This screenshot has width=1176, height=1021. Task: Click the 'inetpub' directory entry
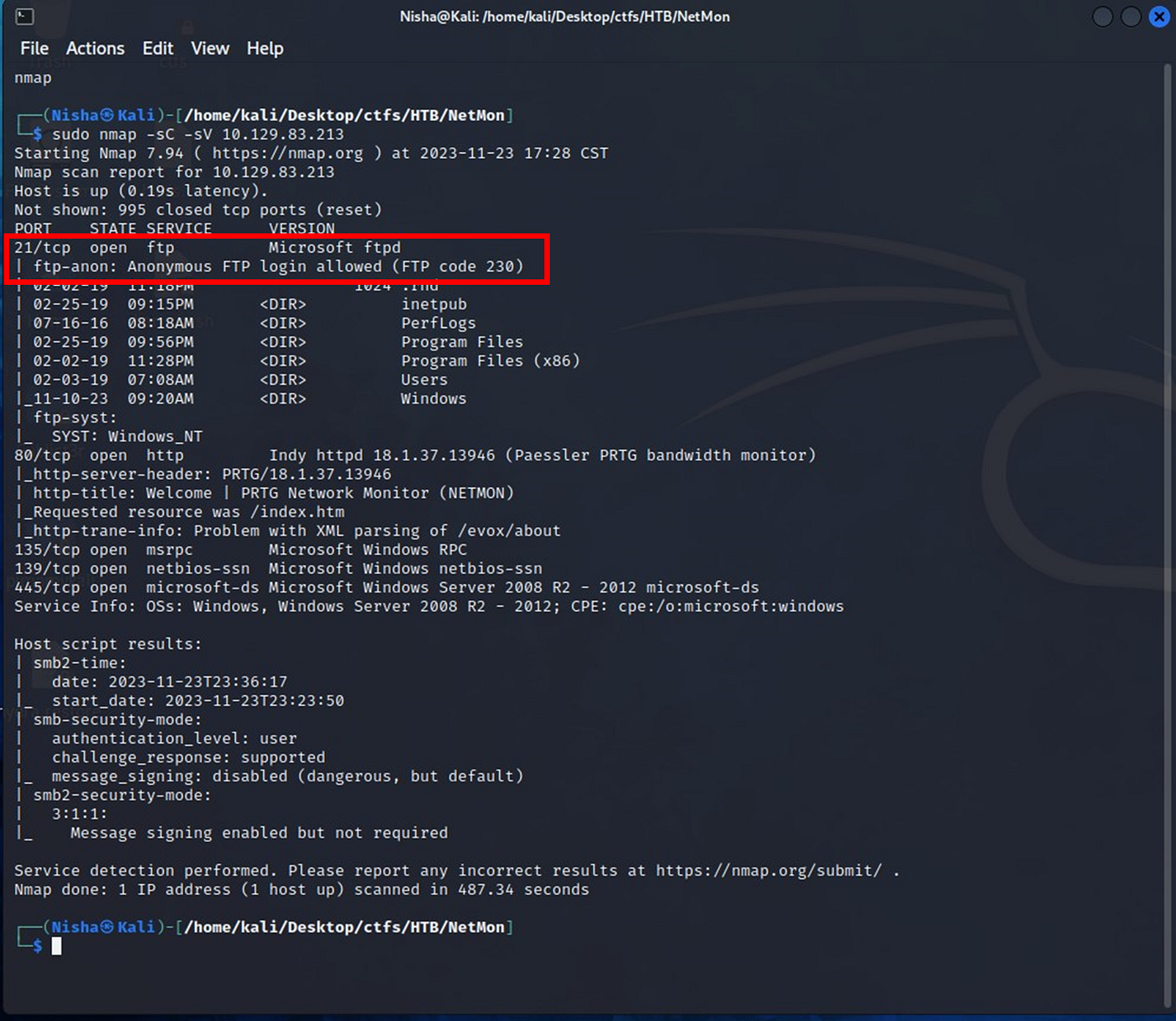point(433,304)
